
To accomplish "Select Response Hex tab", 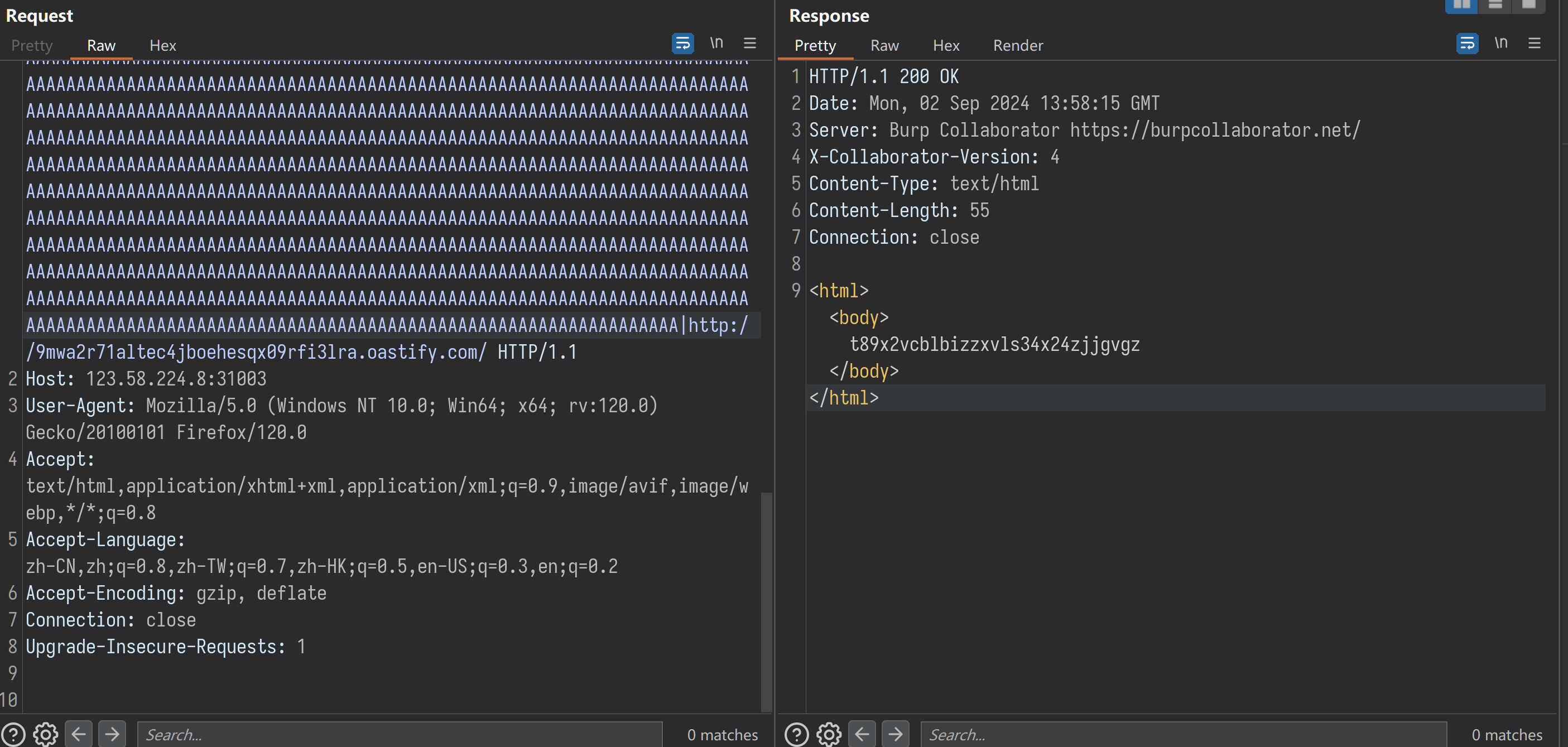I will coord(946,46).
